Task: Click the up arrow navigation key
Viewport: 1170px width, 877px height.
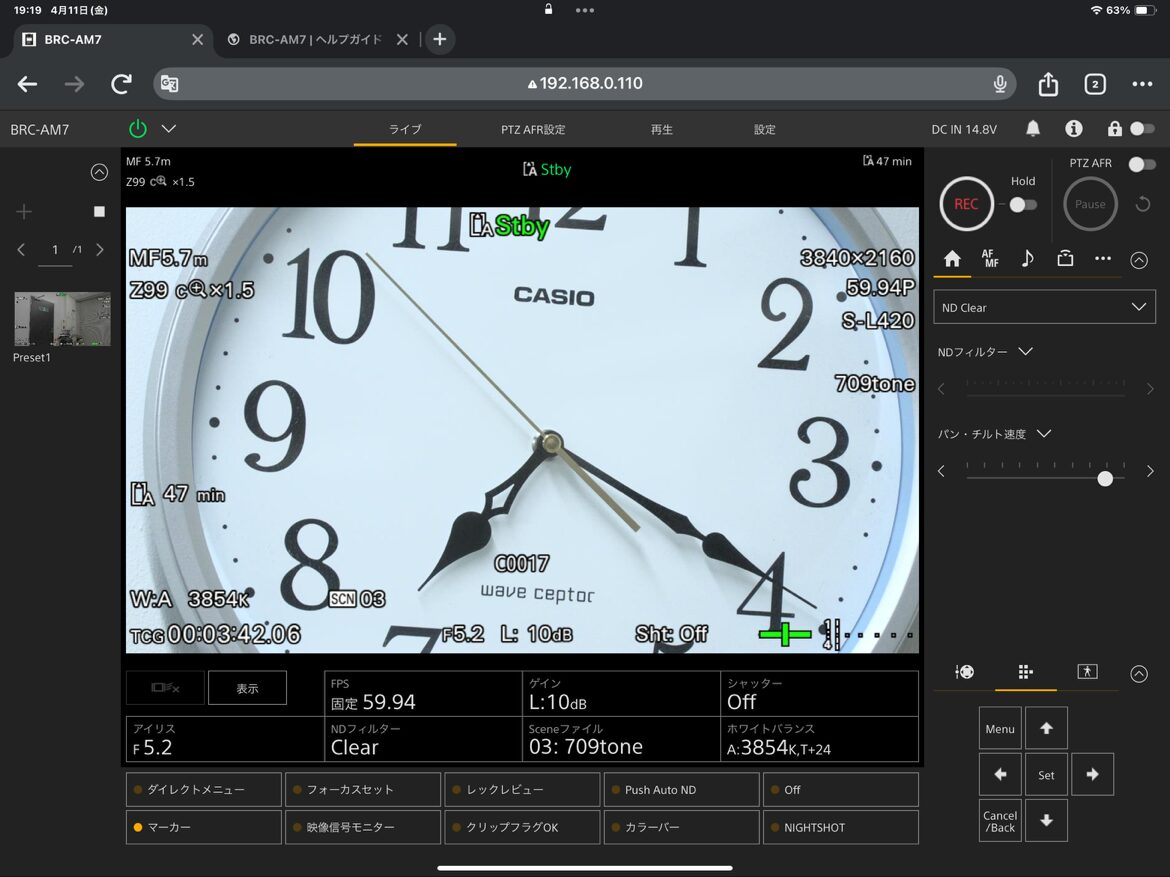Action: [1046, 728]
